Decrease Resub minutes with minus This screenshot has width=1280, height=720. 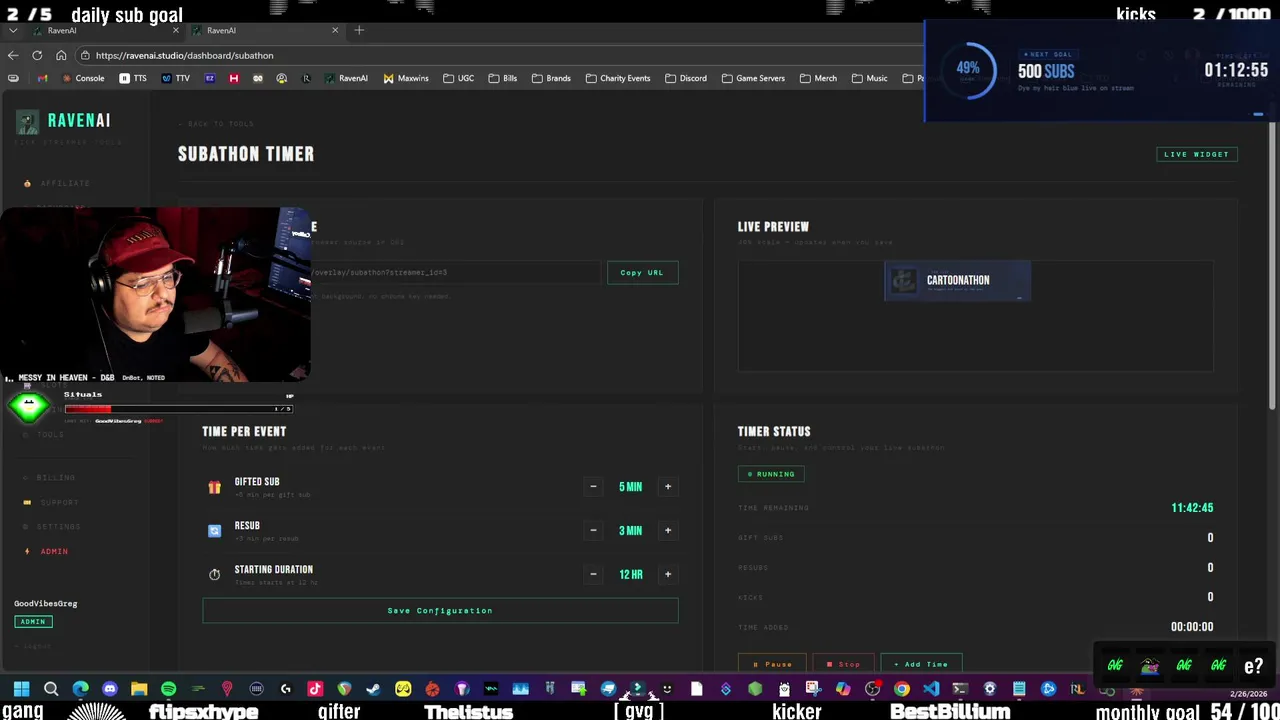coord(593,531)
